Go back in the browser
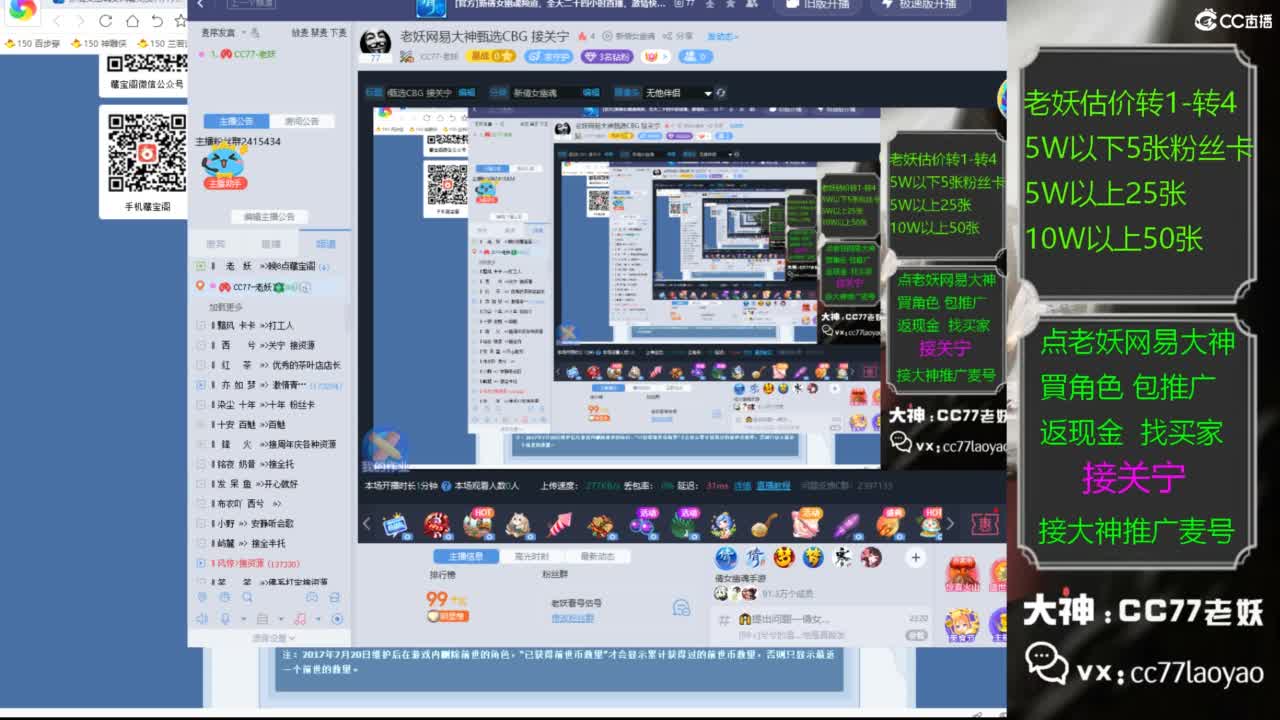1280x720 pixels. pyautogui.click(x=57, y=21)
